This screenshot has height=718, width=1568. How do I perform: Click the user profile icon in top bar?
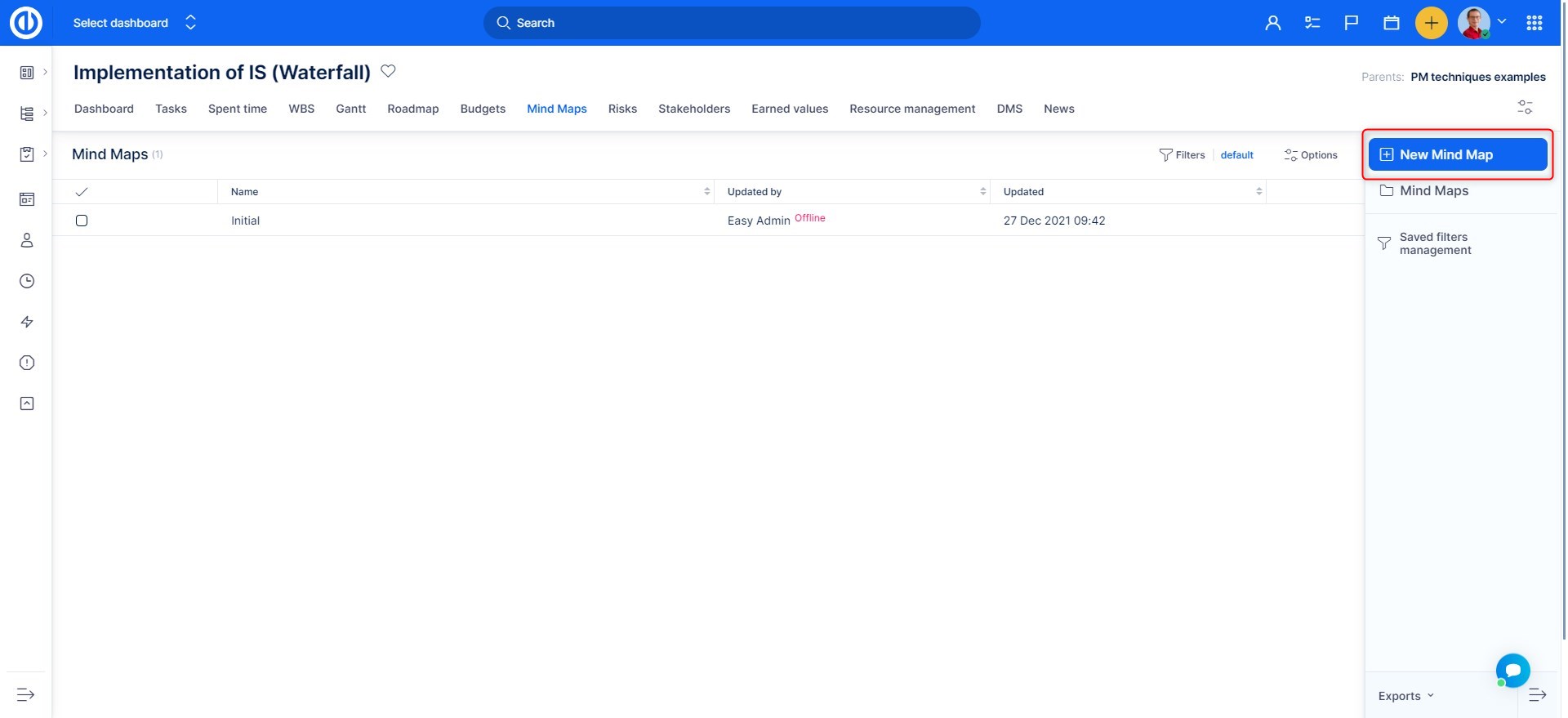[x=1272, y=23]
